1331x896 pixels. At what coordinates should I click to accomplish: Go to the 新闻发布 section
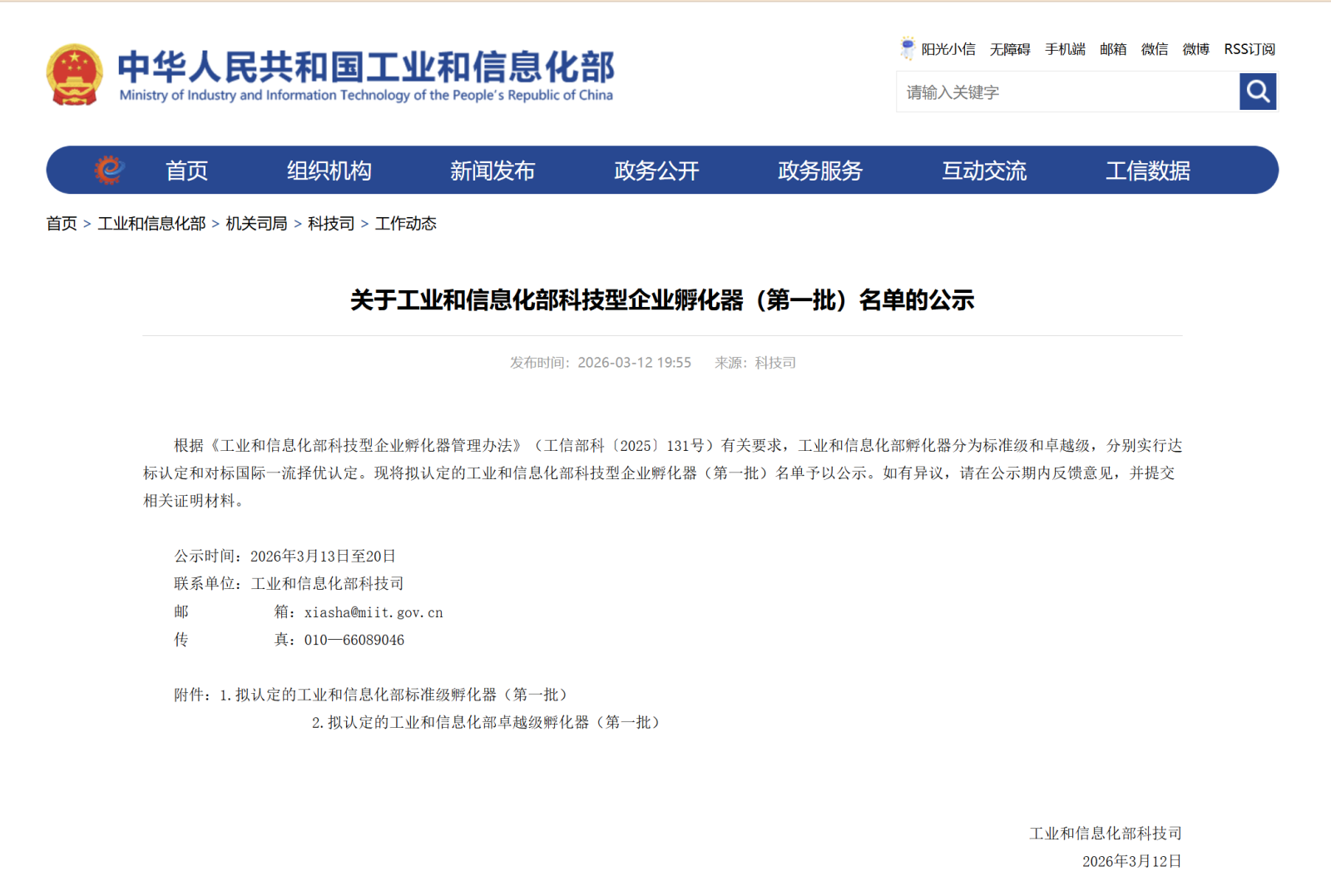492,171
